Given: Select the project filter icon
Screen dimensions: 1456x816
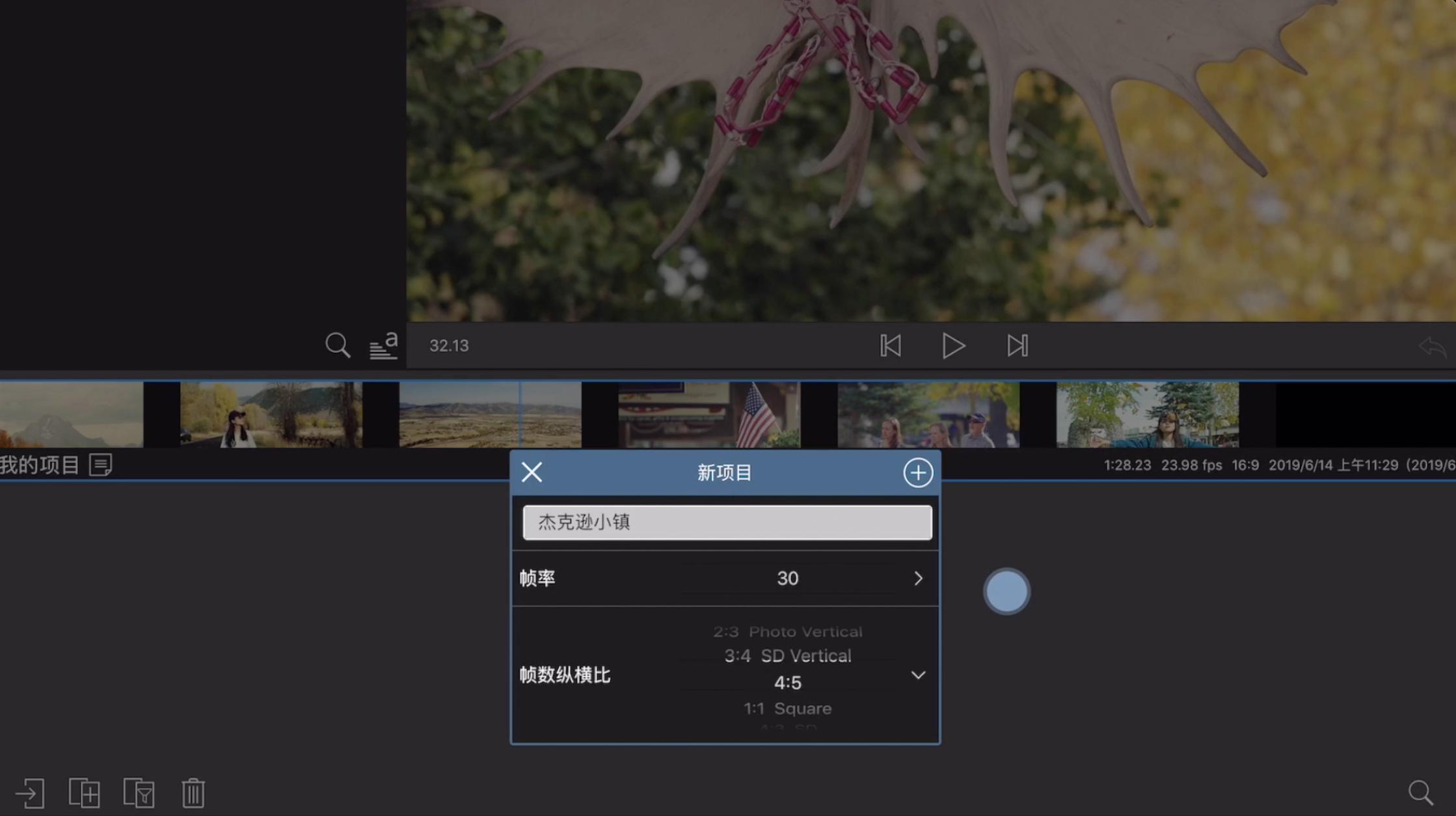Looking at the screenshot, I should coord(139,793).
